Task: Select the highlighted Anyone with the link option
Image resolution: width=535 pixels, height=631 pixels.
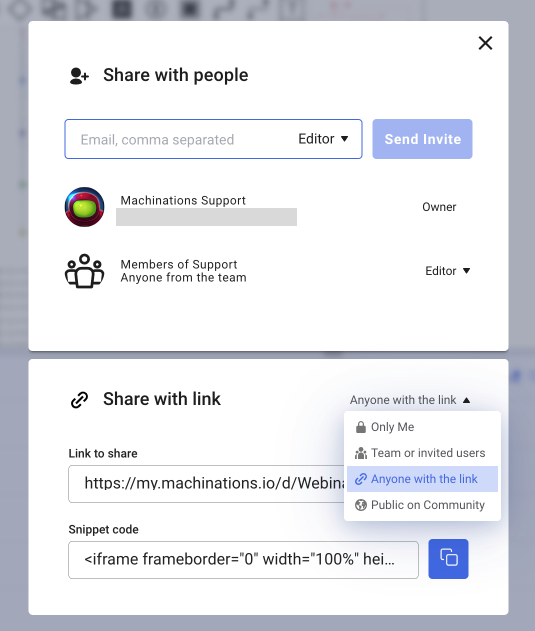Action: click(422, 479)
